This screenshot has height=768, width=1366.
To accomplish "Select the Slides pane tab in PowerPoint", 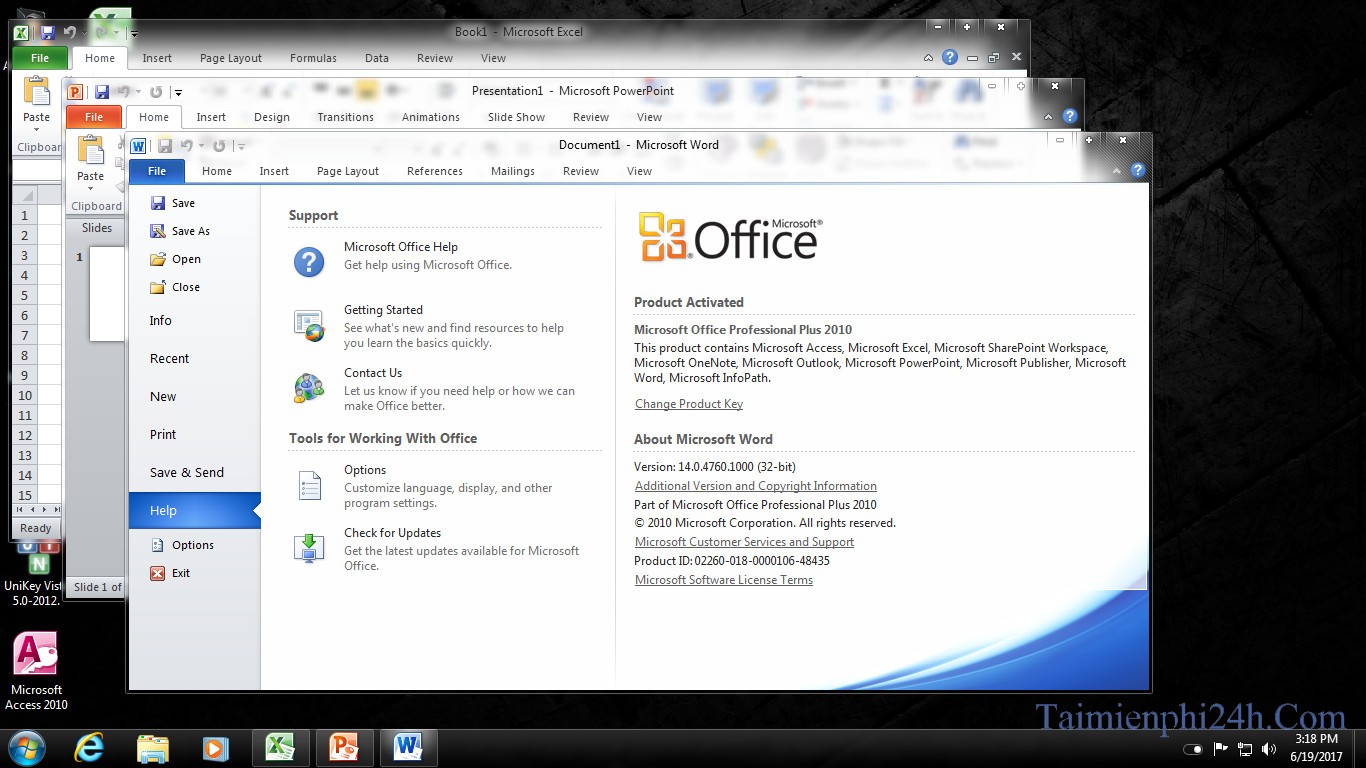I will [97, 228].
